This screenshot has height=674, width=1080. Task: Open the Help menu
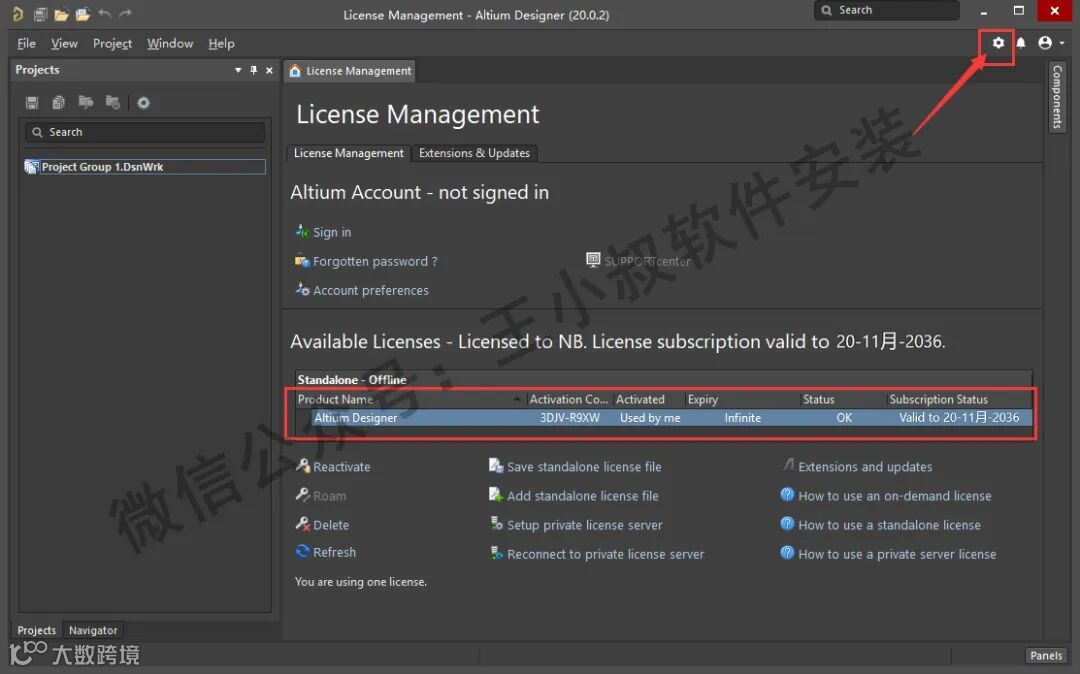(x=222, y=43)
